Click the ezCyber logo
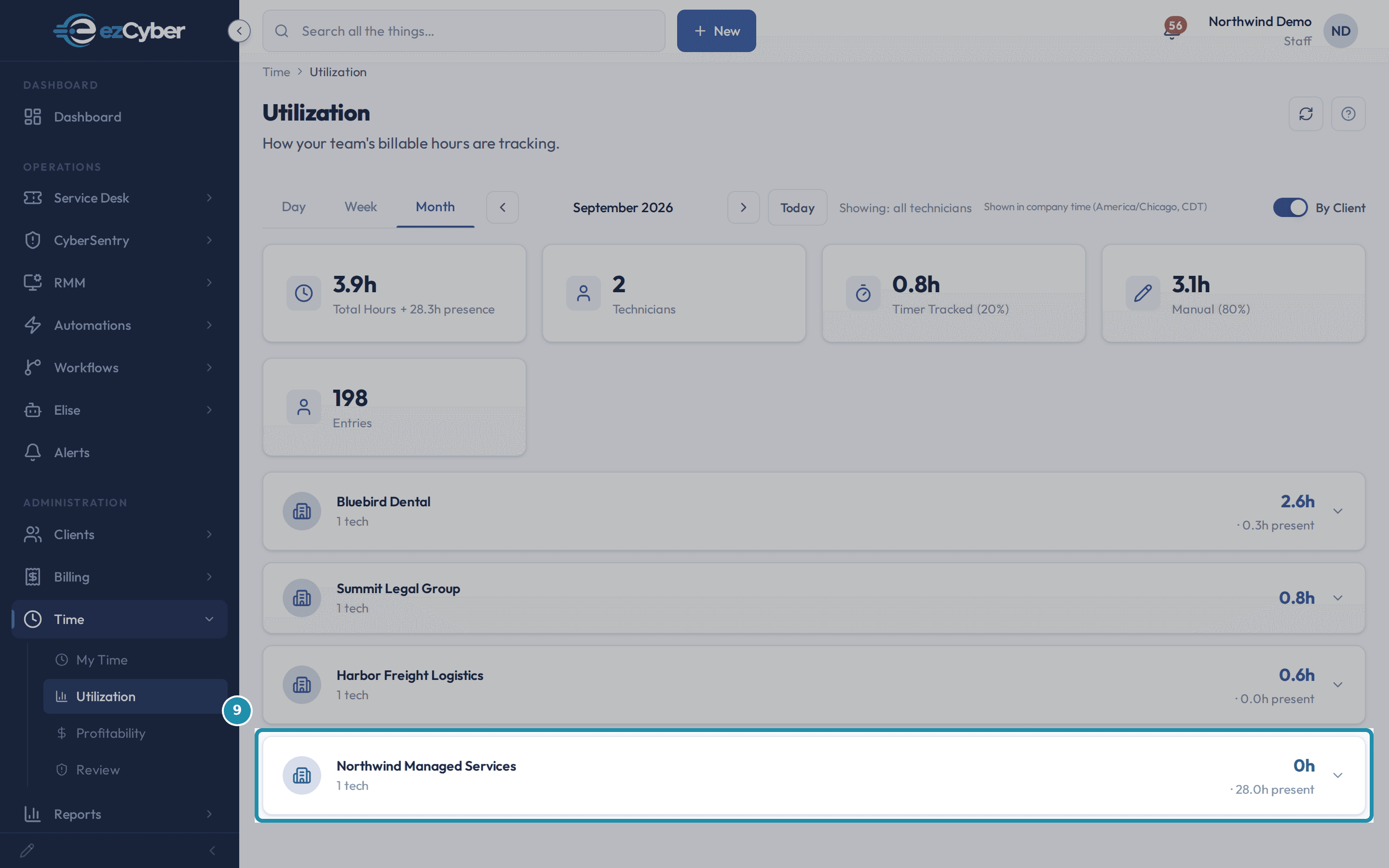 [120, 30]
